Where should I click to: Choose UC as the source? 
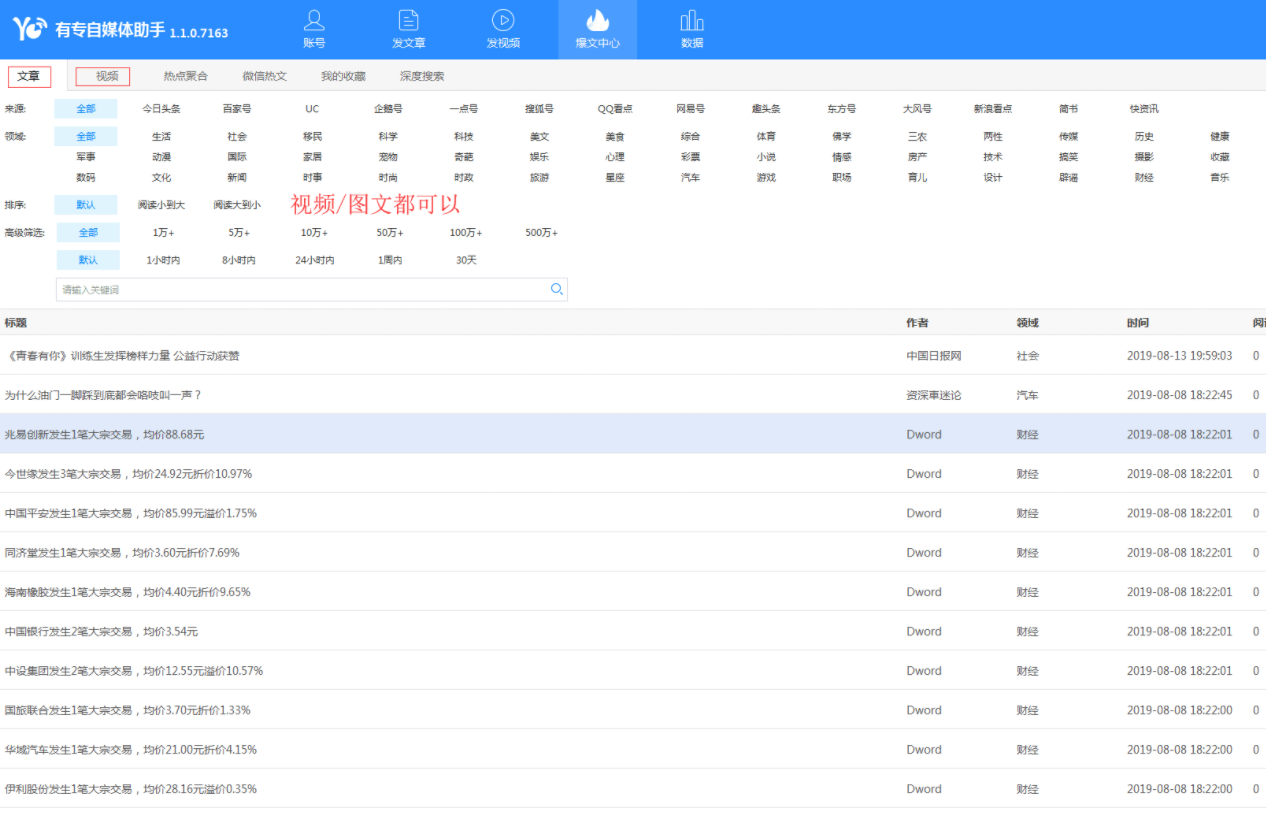click(312, 109)
